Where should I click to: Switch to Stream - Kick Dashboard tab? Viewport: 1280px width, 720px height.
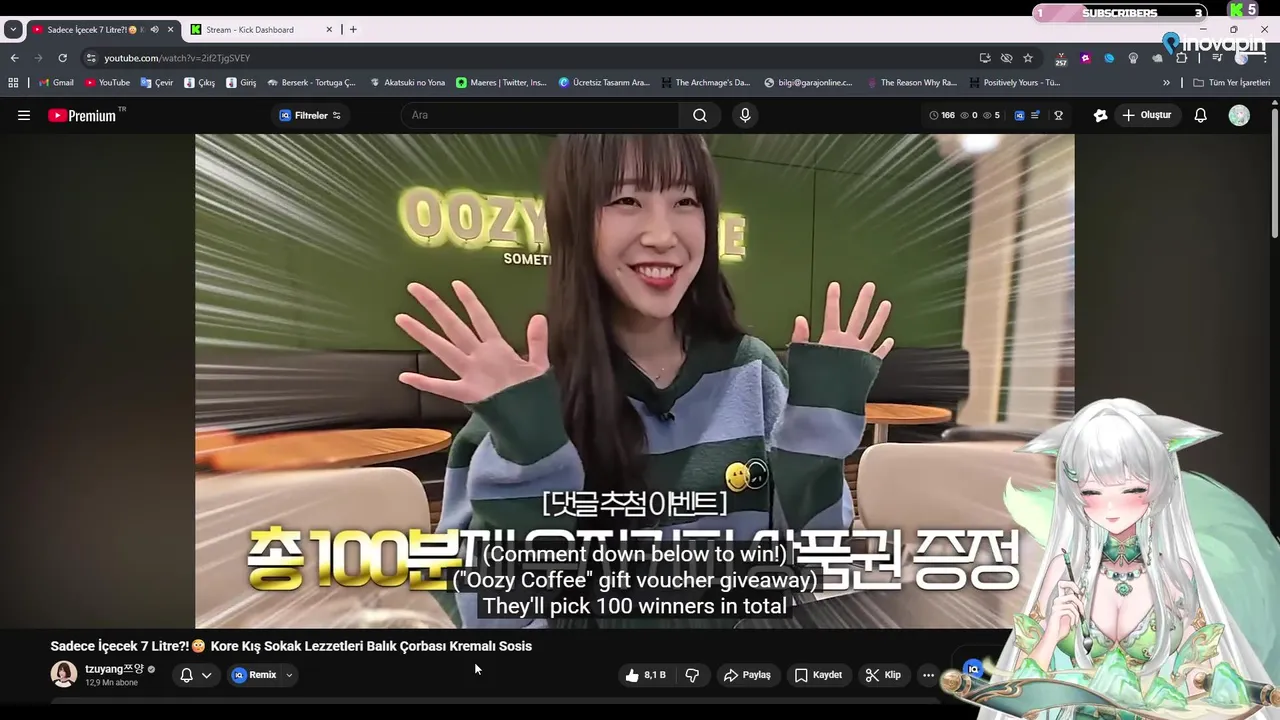(x=262, y=30)
